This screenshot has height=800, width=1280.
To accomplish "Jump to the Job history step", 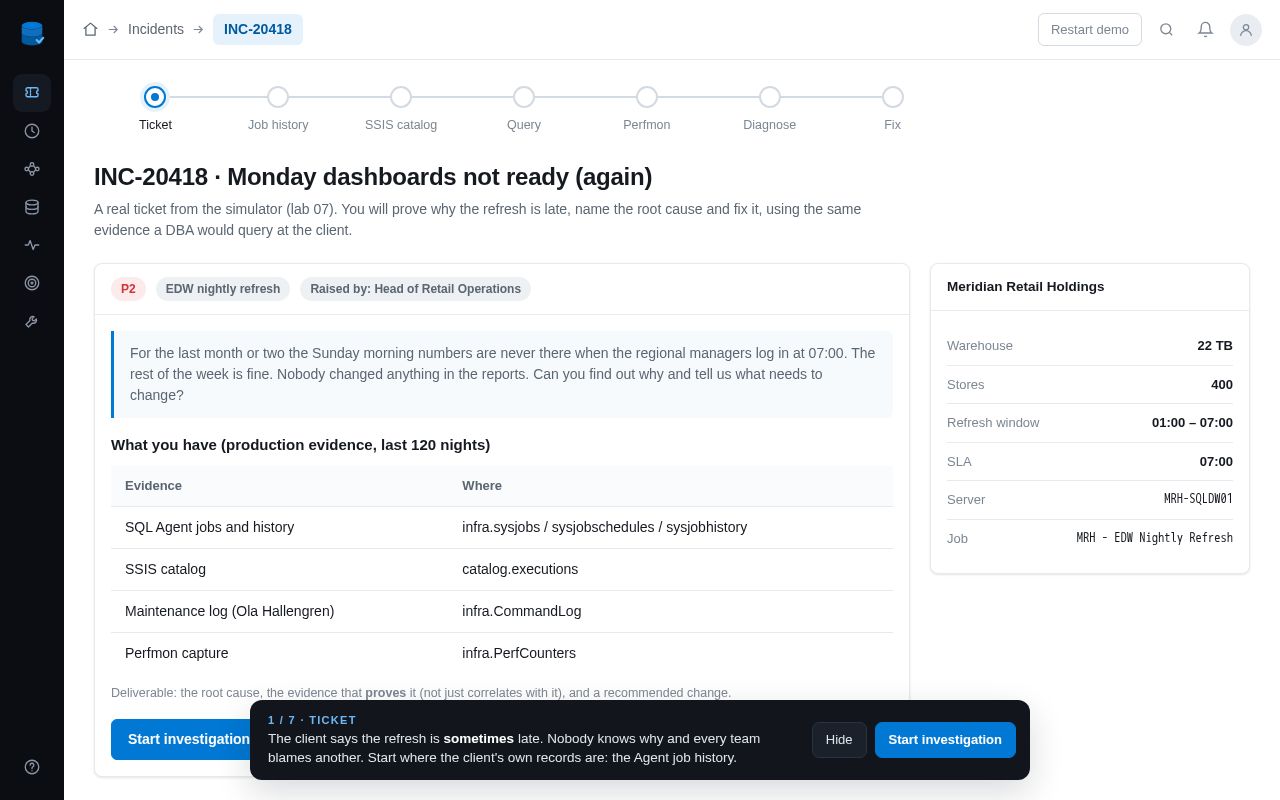I will (278, 97).
